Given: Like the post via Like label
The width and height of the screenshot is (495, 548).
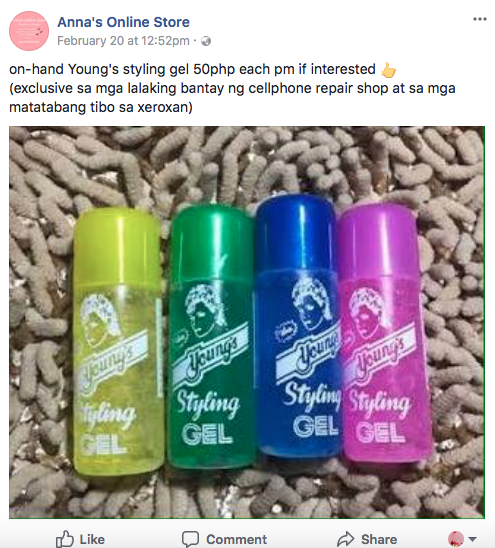Looking at the screenshot, I should coord(92,539).
